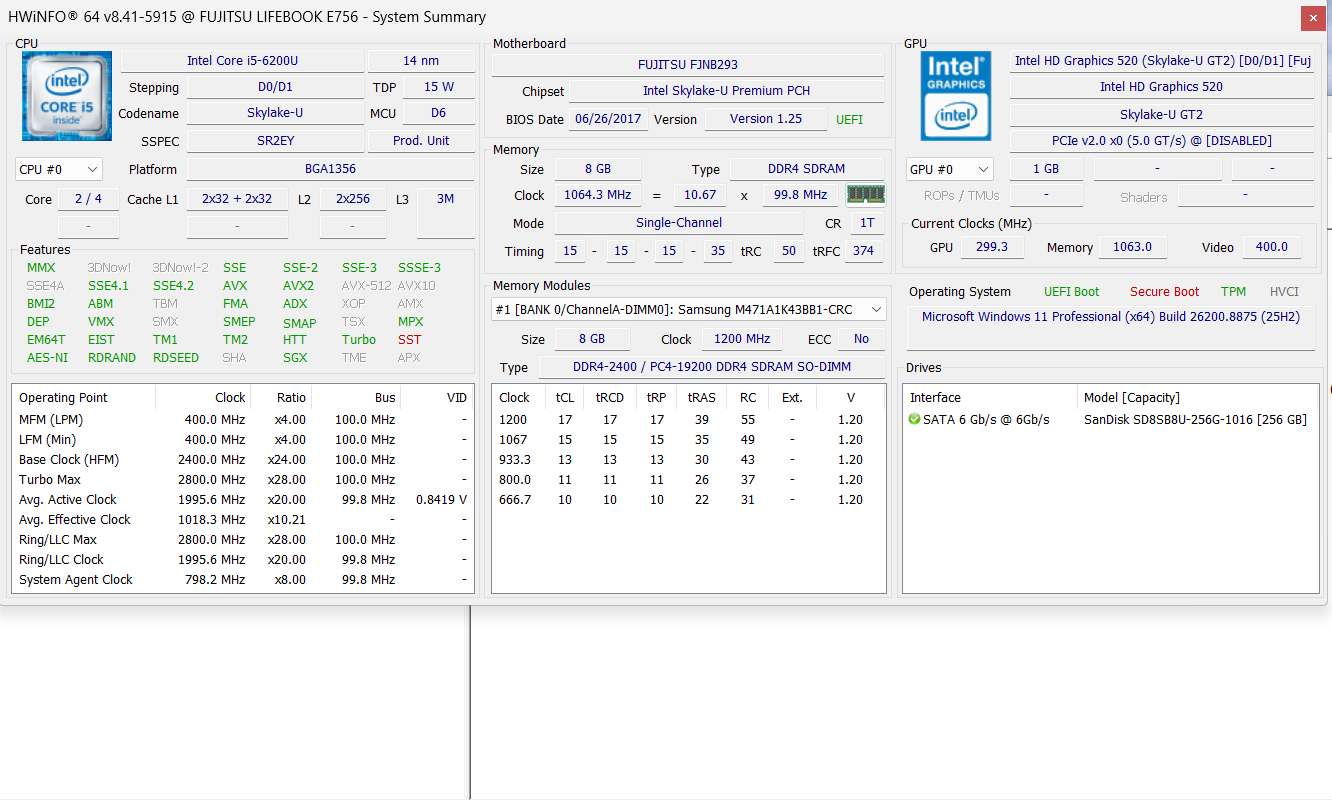Viewport: 1332px width, 800px height.
Task: Select the Avg. Effective Clock row
Action: point(242,520)
